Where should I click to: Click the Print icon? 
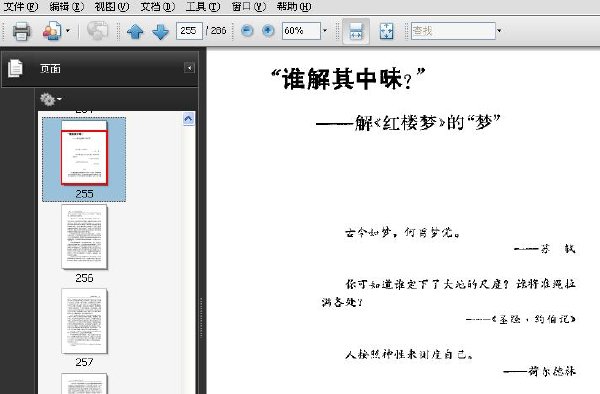tap(21, 31)
